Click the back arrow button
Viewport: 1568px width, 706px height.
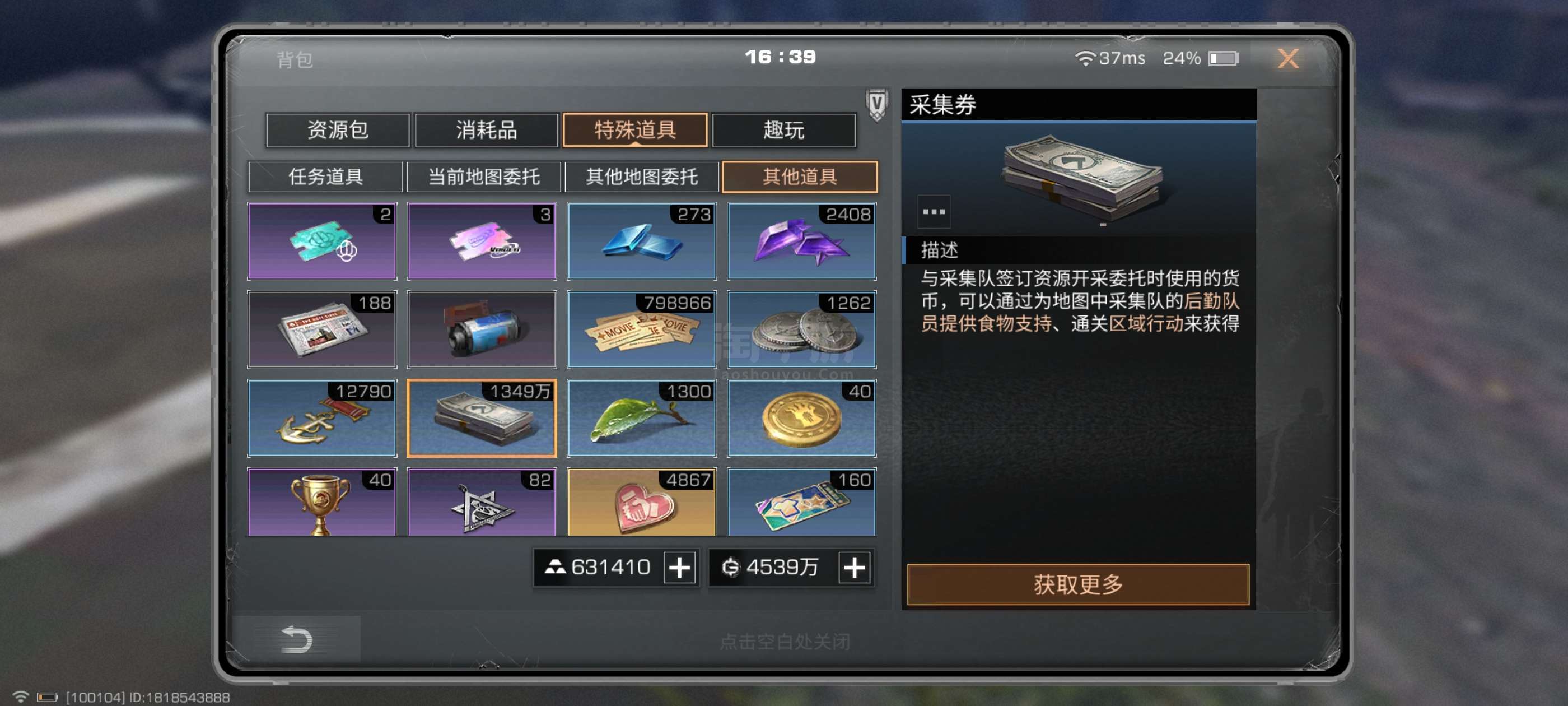[x=296, y=639]
